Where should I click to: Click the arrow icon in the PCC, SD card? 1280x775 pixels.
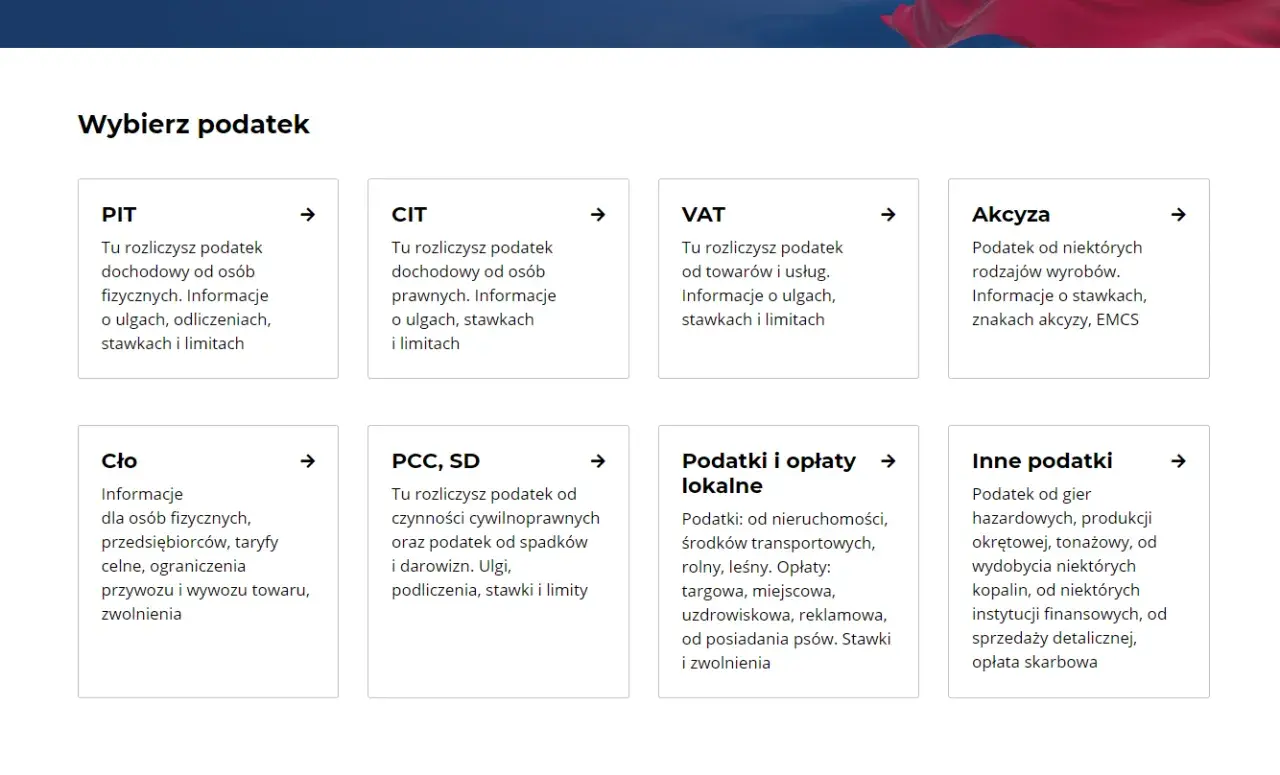tap(598, 461)
